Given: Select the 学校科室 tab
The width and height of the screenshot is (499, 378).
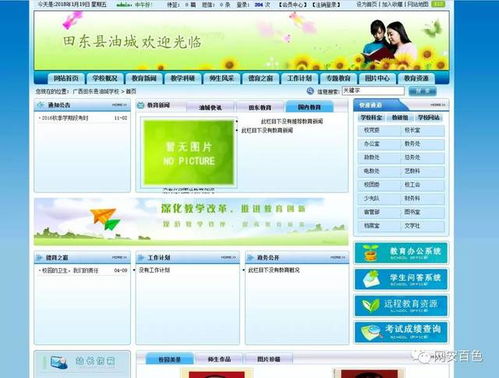Looking at the screenshot, I should pos(371,118).
